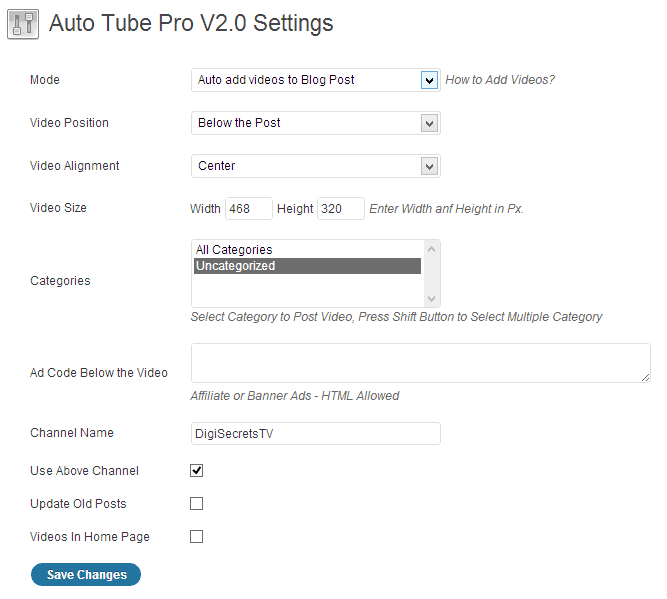This screenshot has width=667, height=599.
Task: Open the Mode dropdown
Action: [x=315, y=80]
